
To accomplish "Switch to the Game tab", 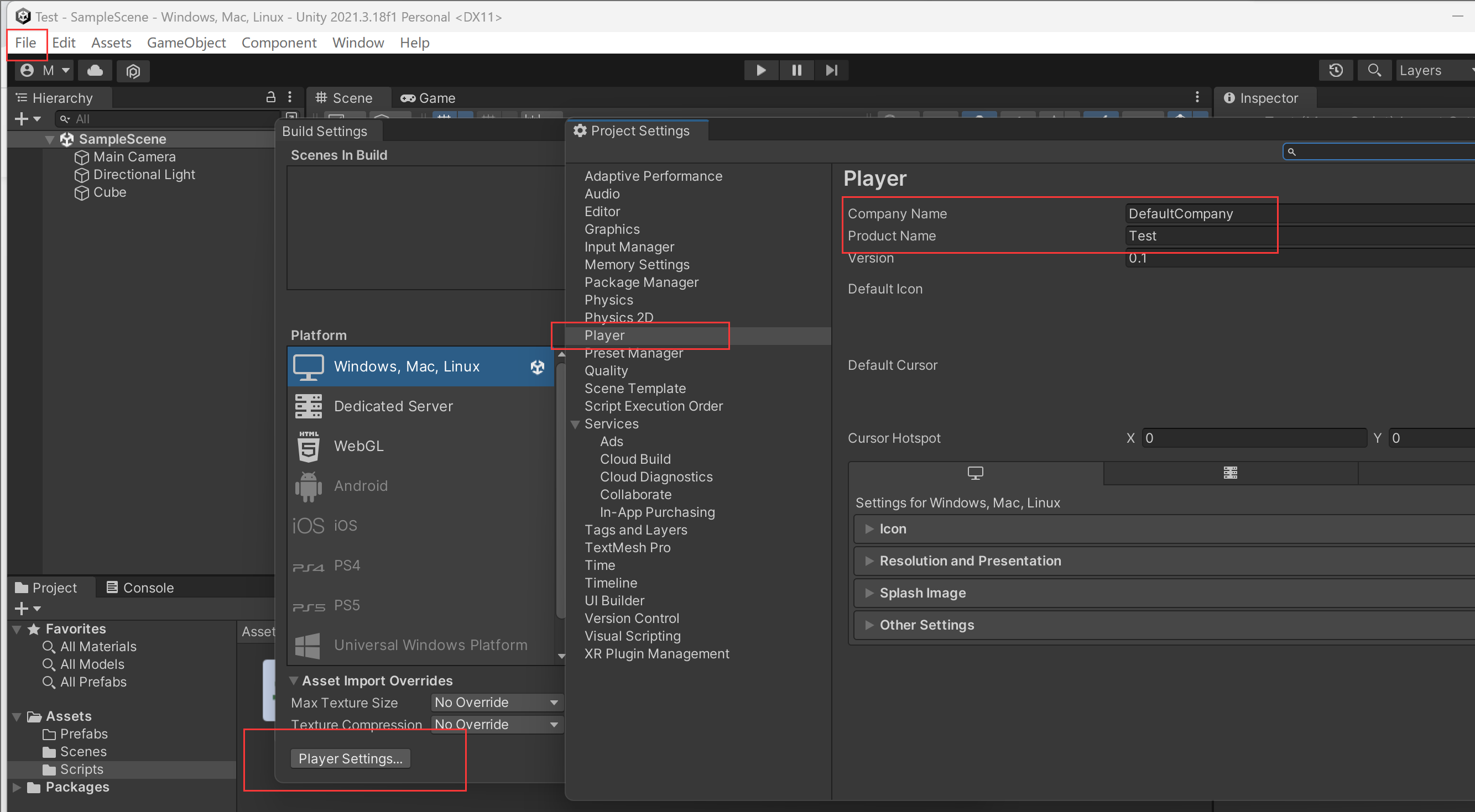I will (428, 98).
